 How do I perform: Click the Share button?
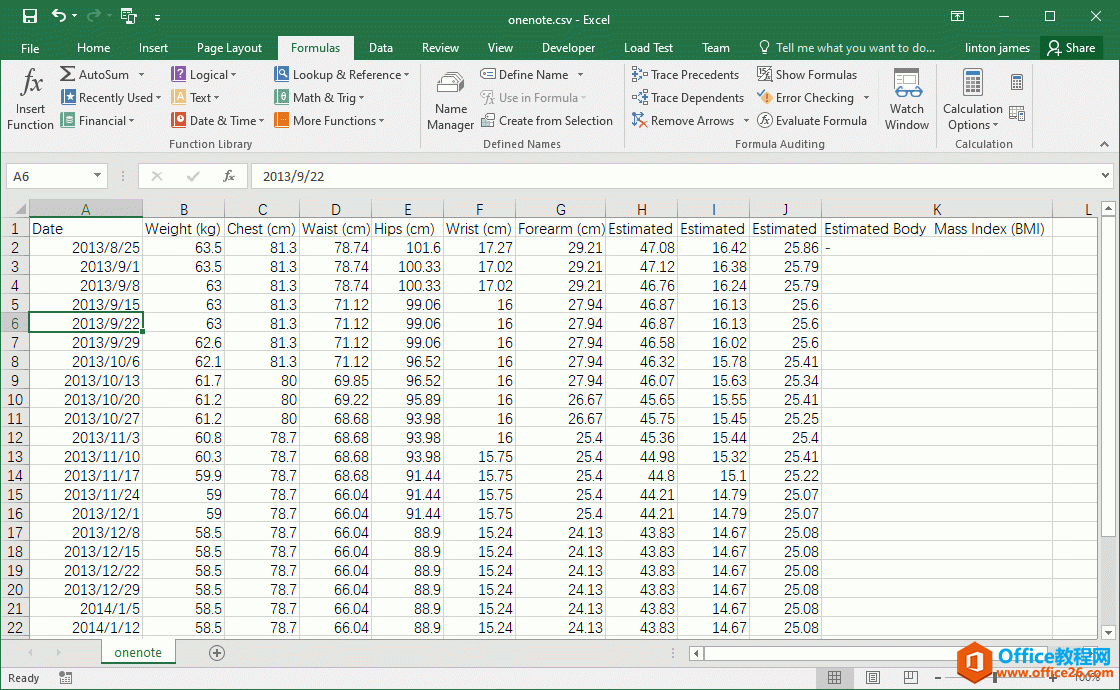click(x=1070, y=48)
